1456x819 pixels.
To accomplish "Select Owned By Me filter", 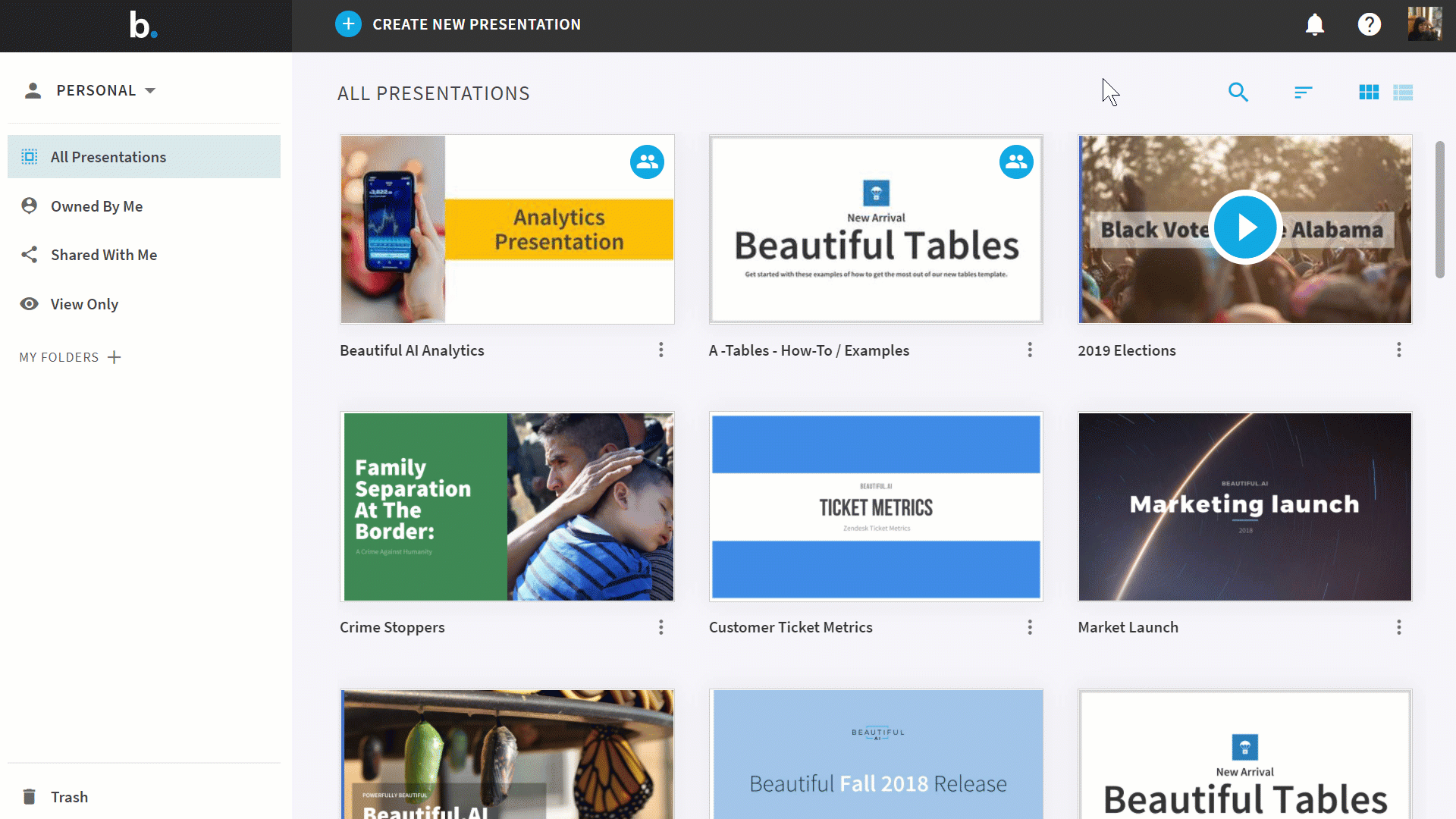I will tap(96, 206).
